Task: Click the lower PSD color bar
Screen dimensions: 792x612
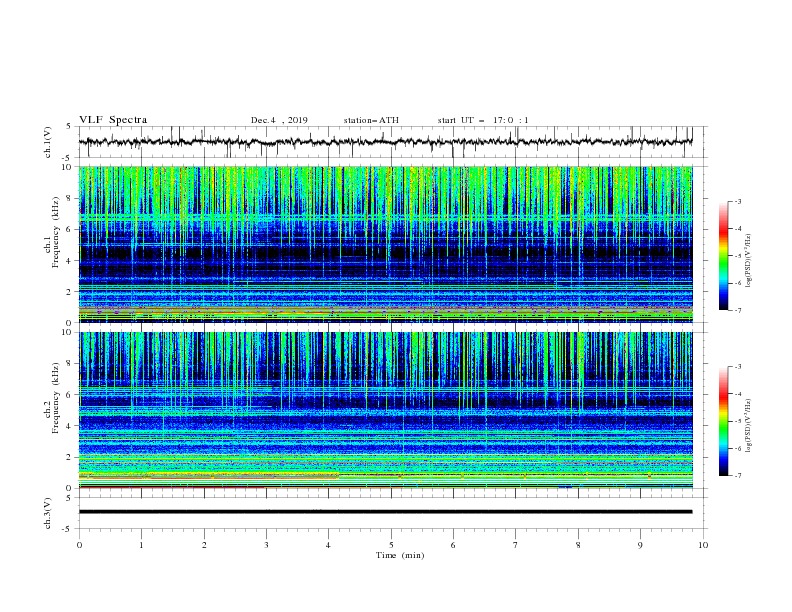Action: (723, 421)
